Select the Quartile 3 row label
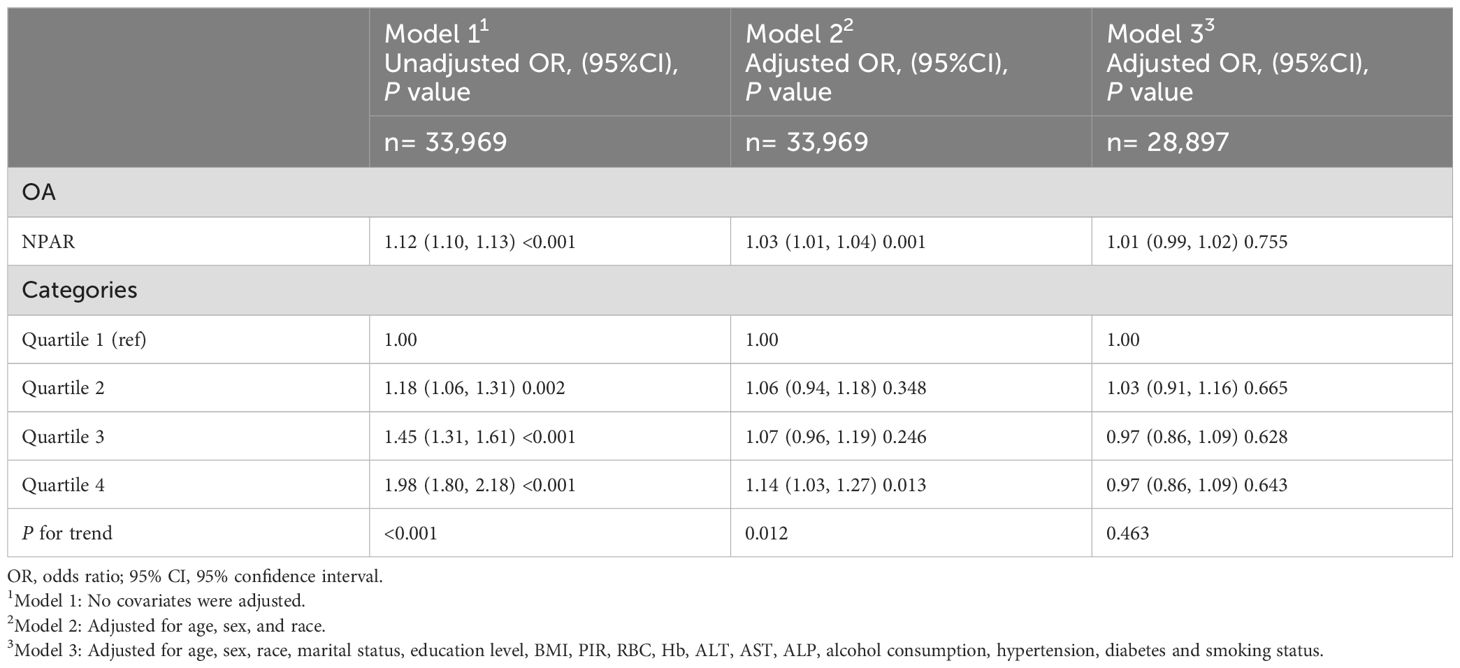 point(56,436)
